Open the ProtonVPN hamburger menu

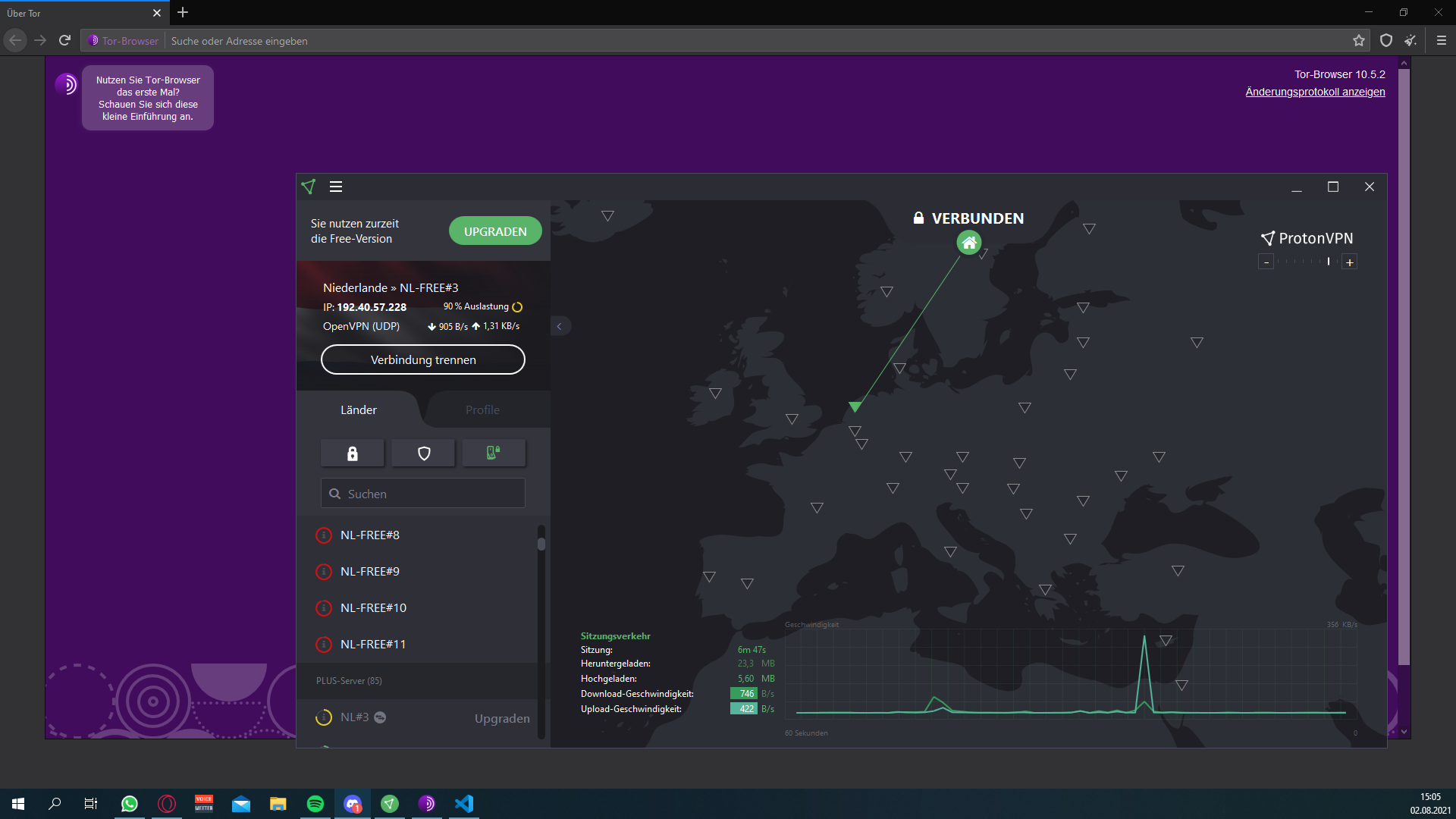pyautogui.click(x=336, y=187)
